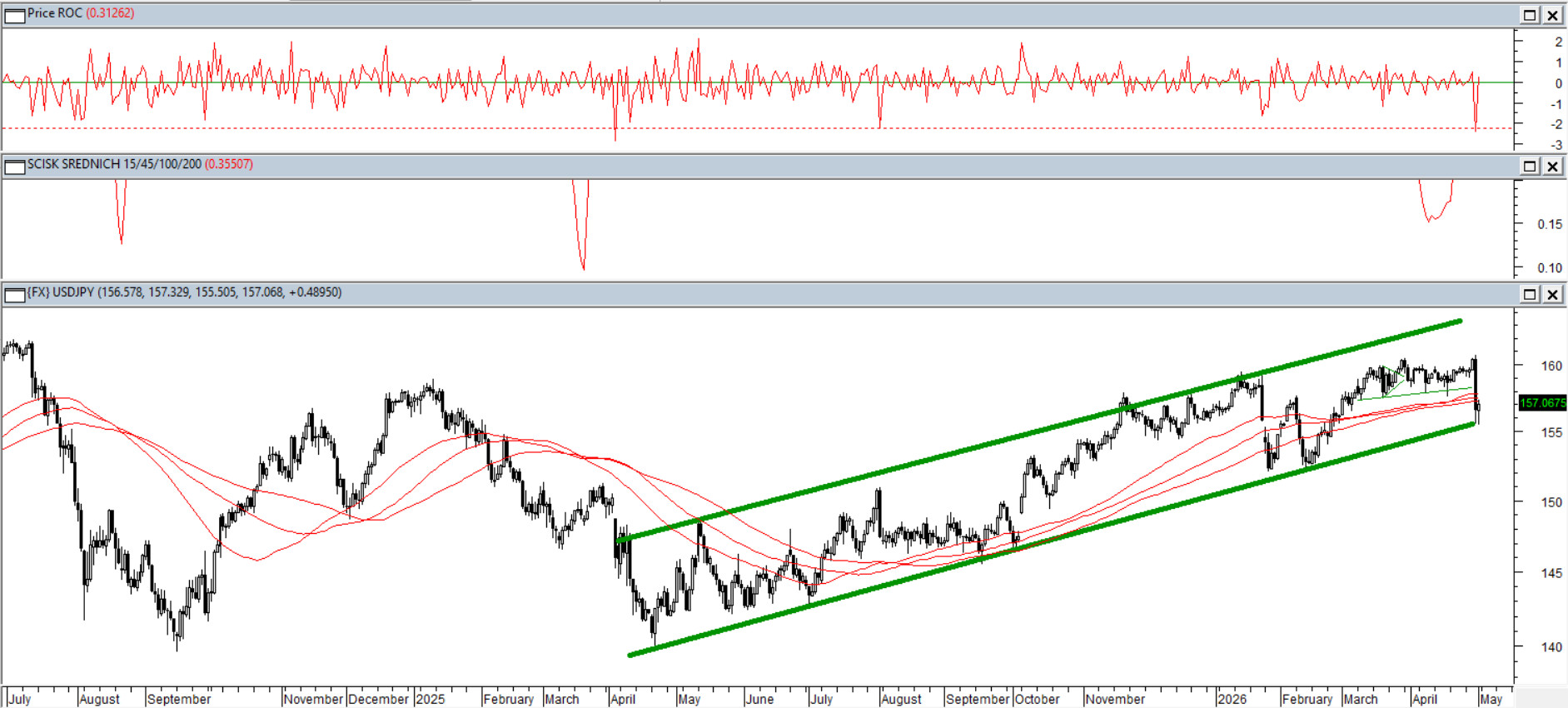Open the Price ROC pane menu icon

[15, 15]
